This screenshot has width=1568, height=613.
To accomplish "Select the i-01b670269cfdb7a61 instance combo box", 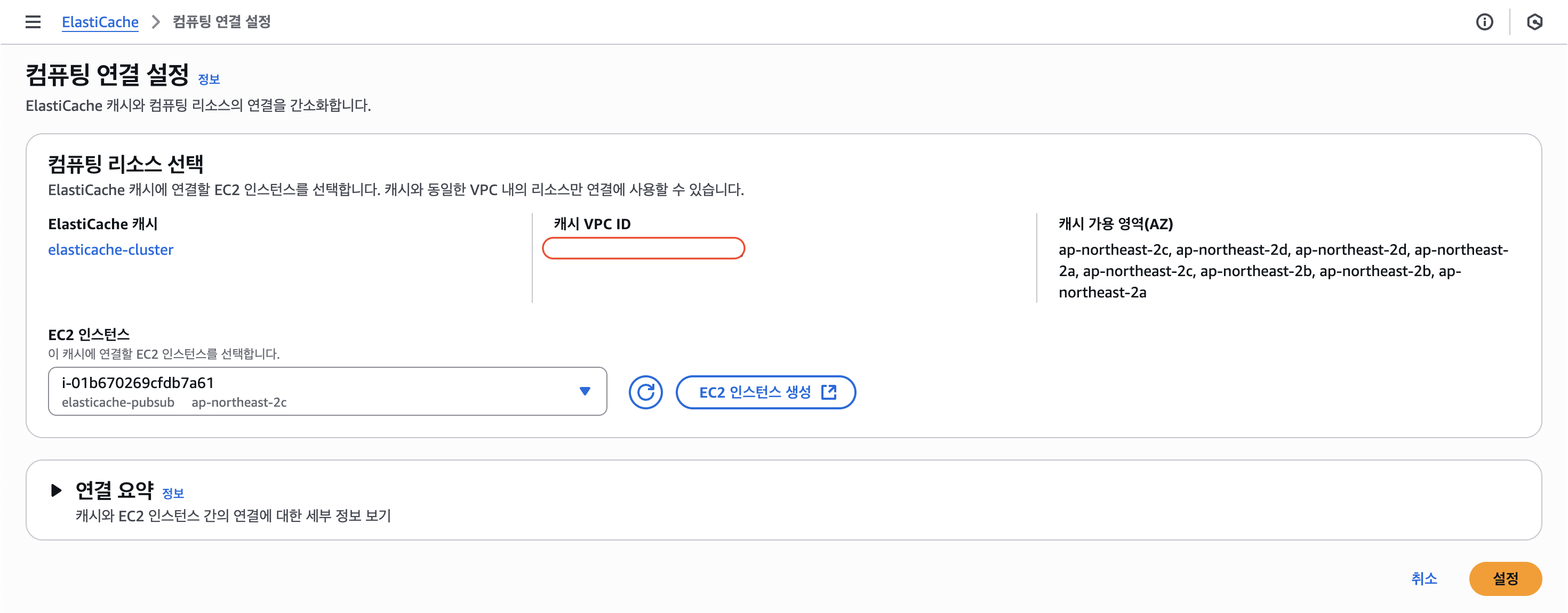I will click(x=327, y=391).
